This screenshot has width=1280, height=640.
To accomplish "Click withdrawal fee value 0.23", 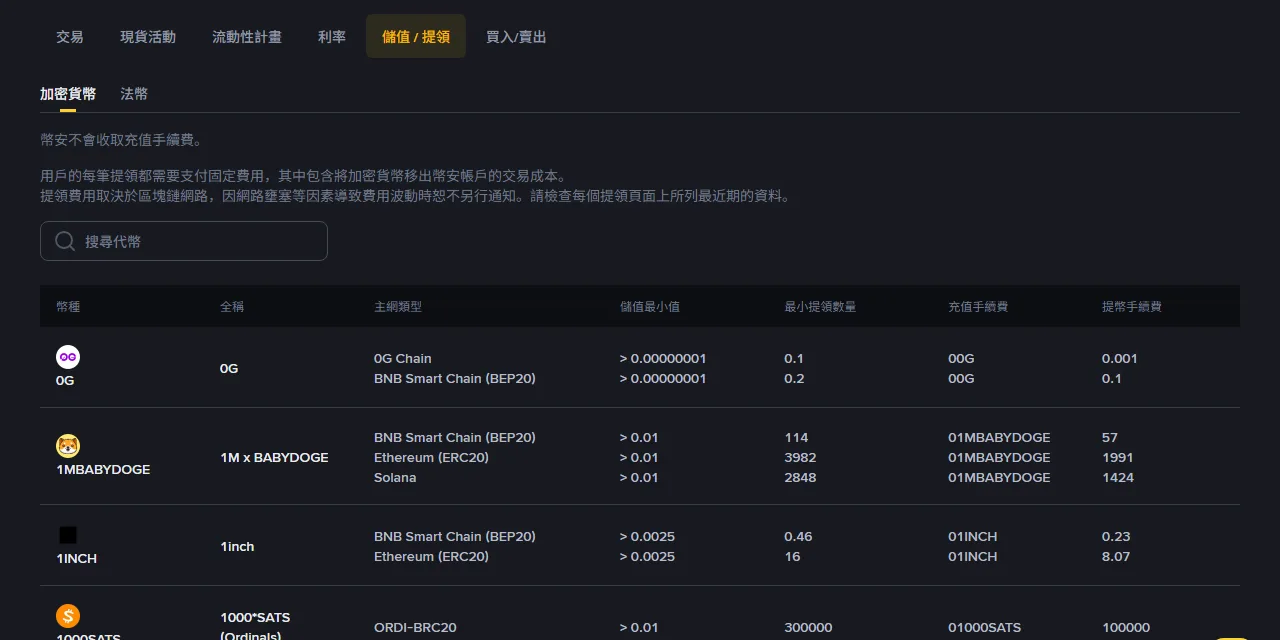I will (x=1116, y=537).
